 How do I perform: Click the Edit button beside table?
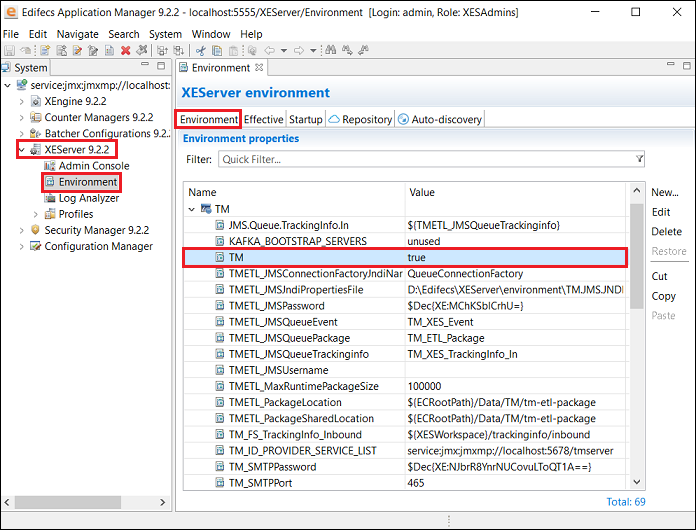(x=661, y=212)
